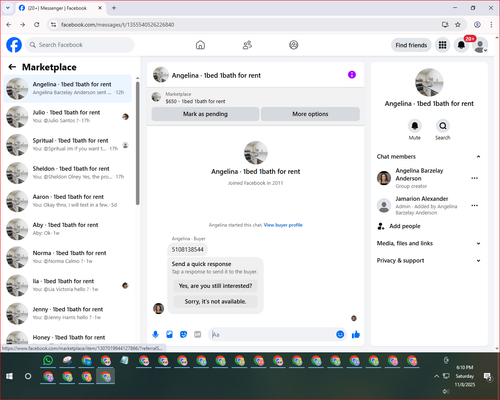Open a new browser tab
Screen dimensions: 500x400
(x=114, y=8)
